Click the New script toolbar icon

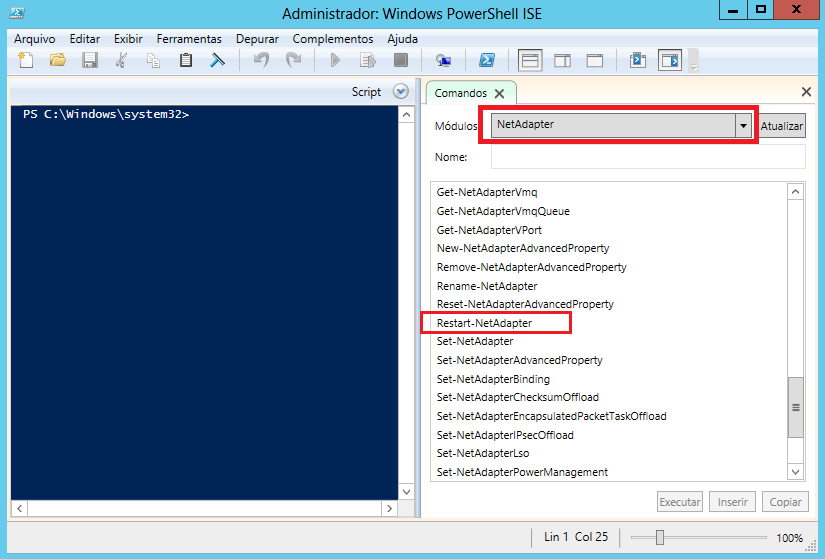pos(26,61)
